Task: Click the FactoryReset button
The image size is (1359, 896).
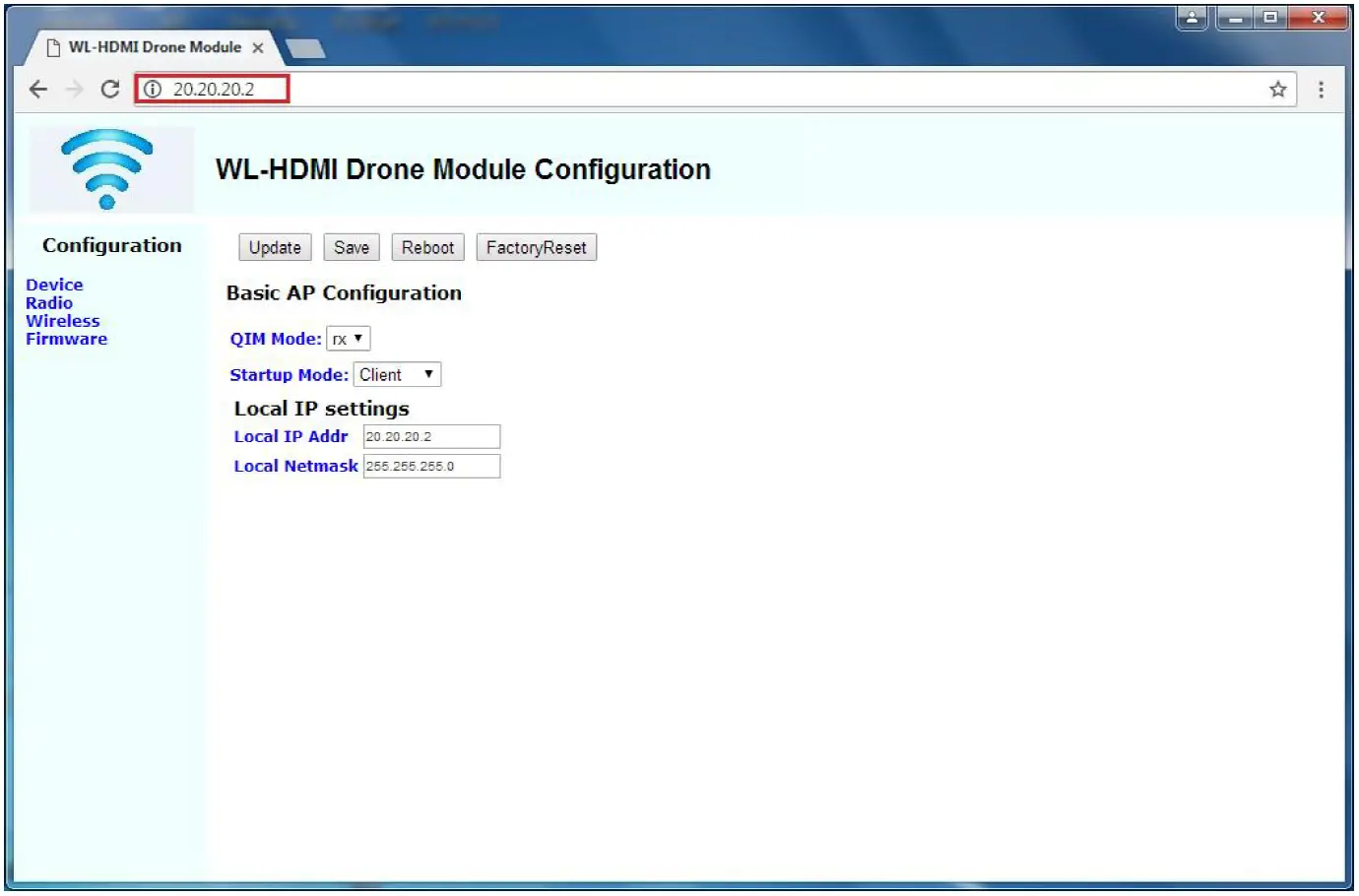Action: [536, 248]
